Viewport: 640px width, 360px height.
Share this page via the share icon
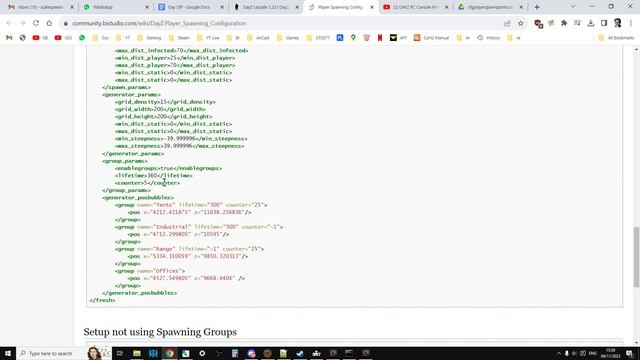click(507, 23)
